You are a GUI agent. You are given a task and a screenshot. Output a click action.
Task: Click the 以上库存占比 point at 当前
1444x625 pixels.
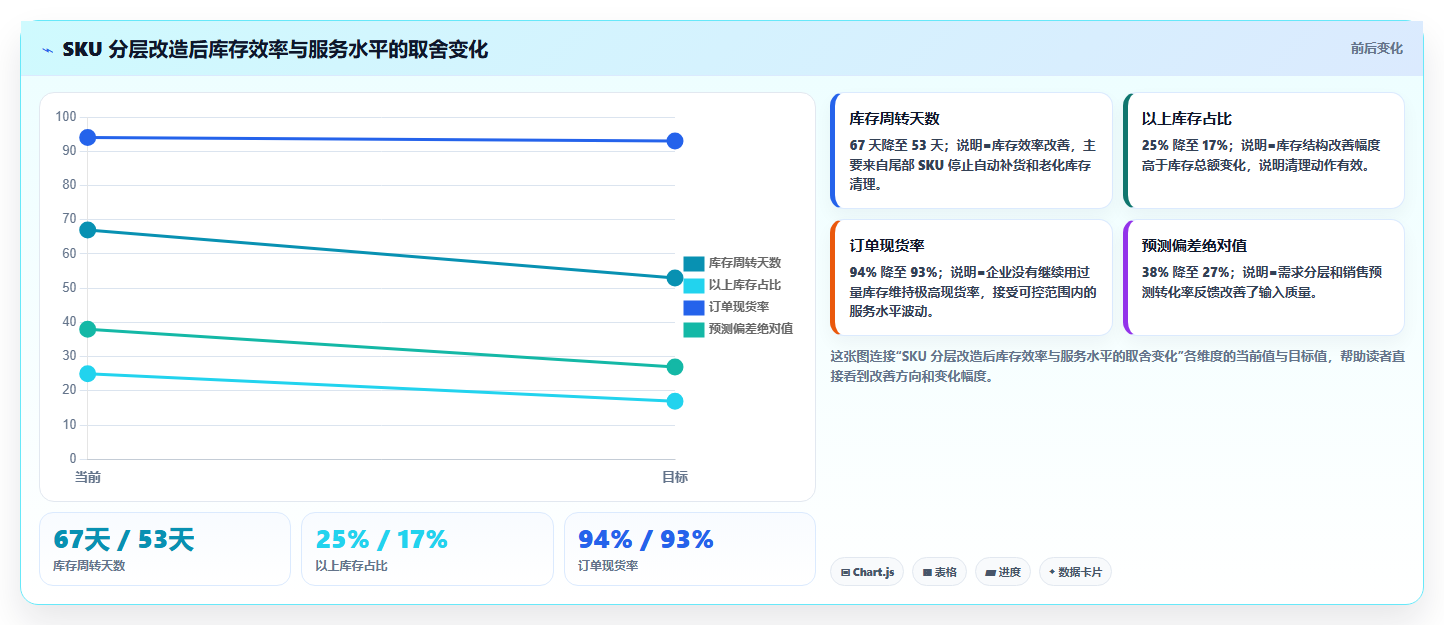(88, 374)
